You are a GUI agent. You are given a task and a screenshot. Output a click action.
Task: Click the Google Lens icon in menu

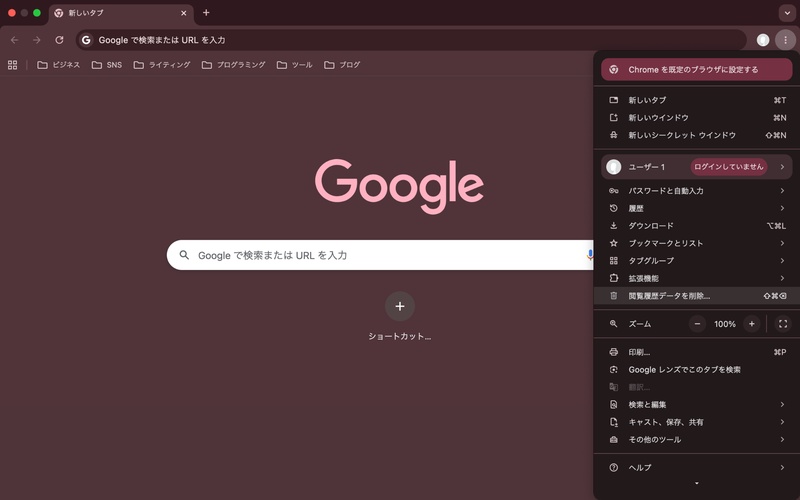614,369
